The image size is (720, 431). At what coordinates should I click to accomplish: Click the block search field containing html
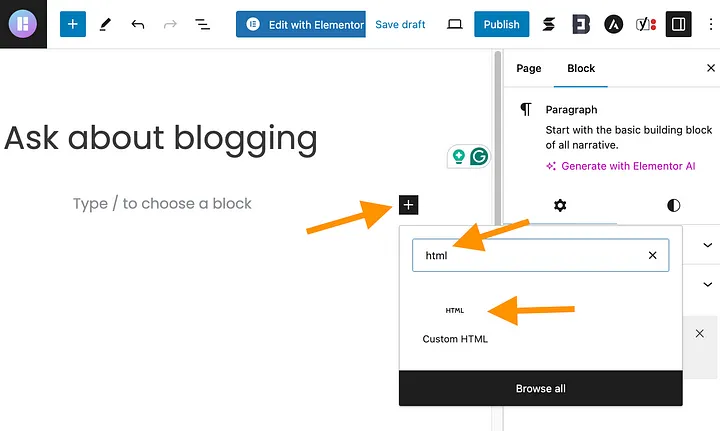530,255
